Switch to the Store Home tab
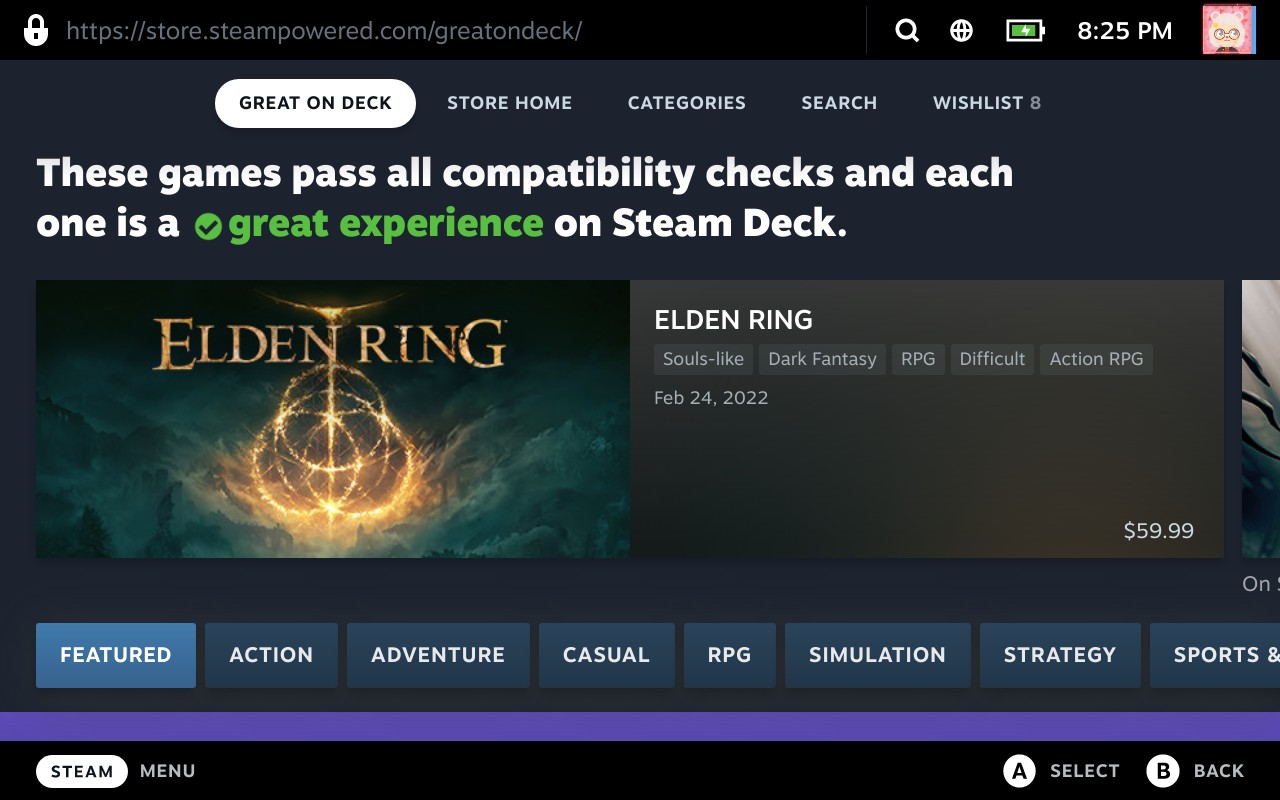1280x800 pixels. 509,103
